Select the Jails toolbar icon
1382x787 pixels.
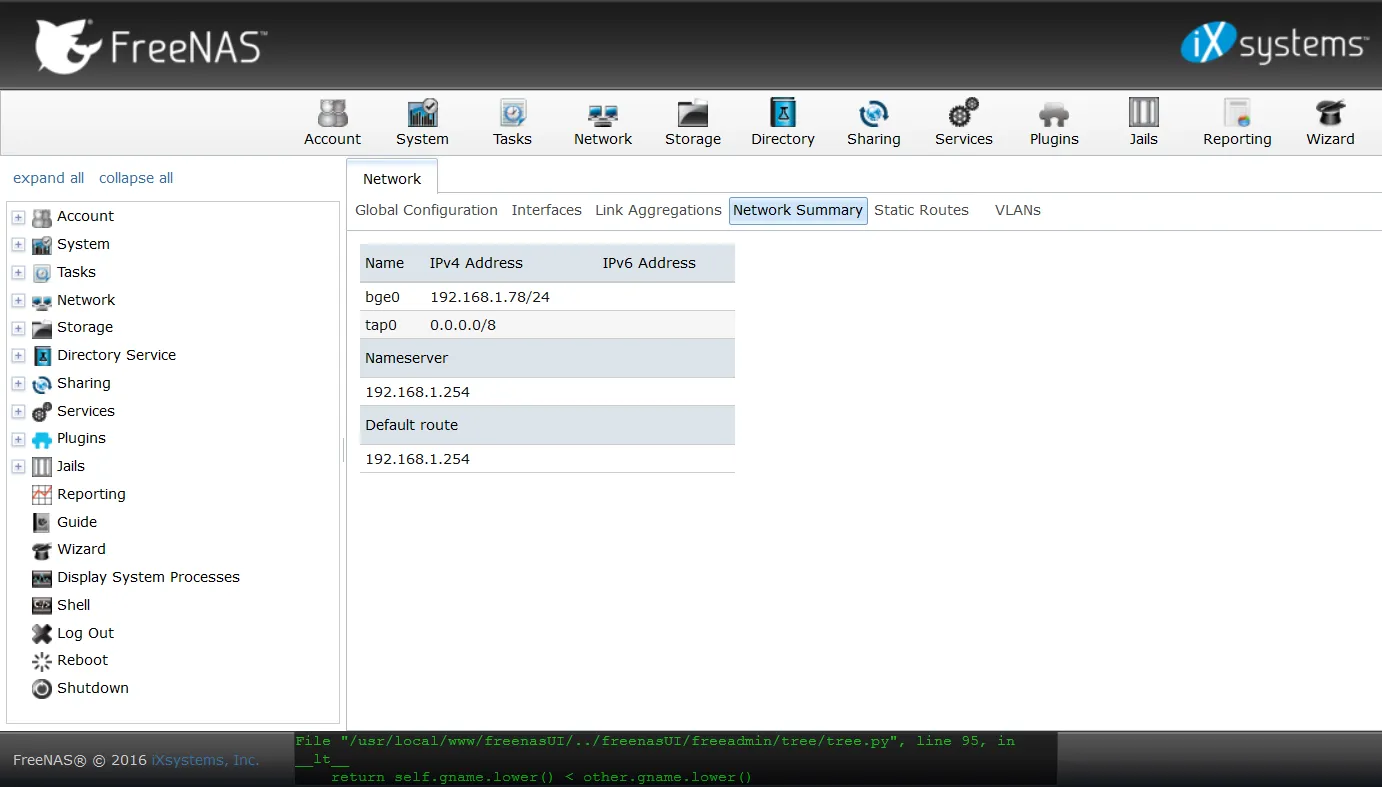pyautogui.click(x=1142, y=120)
